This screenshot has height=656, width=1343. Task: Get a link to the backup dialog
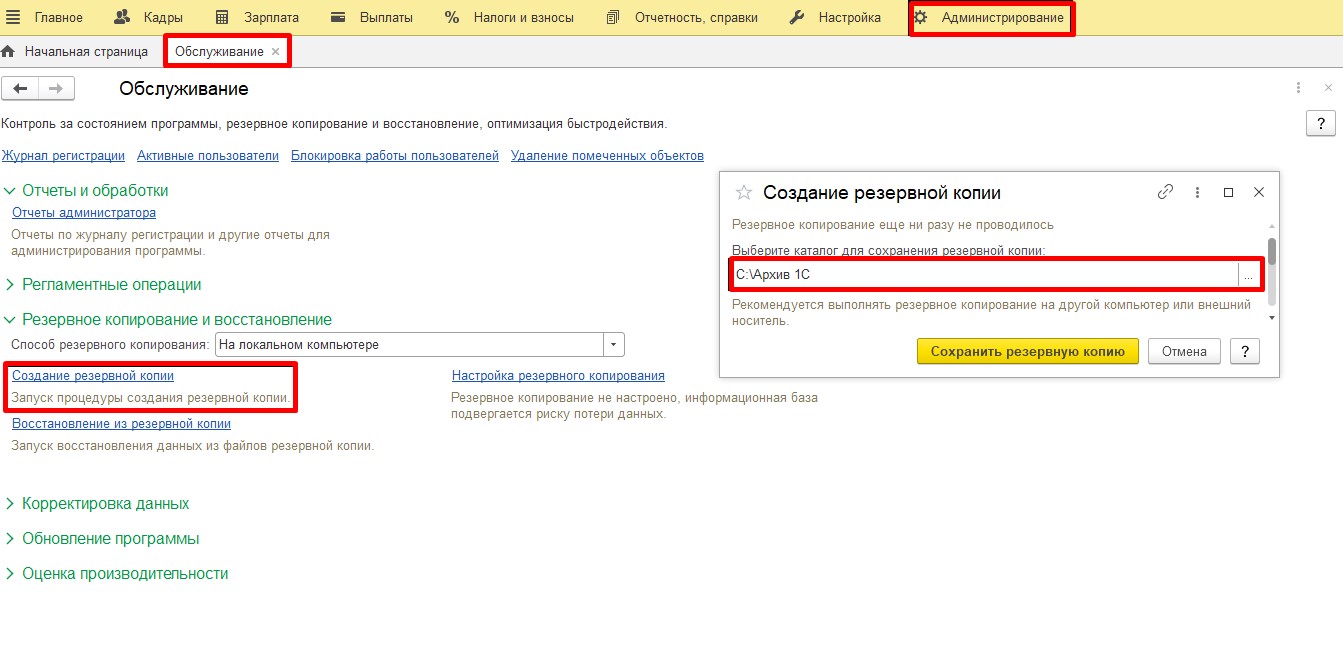coord(1165,193)
